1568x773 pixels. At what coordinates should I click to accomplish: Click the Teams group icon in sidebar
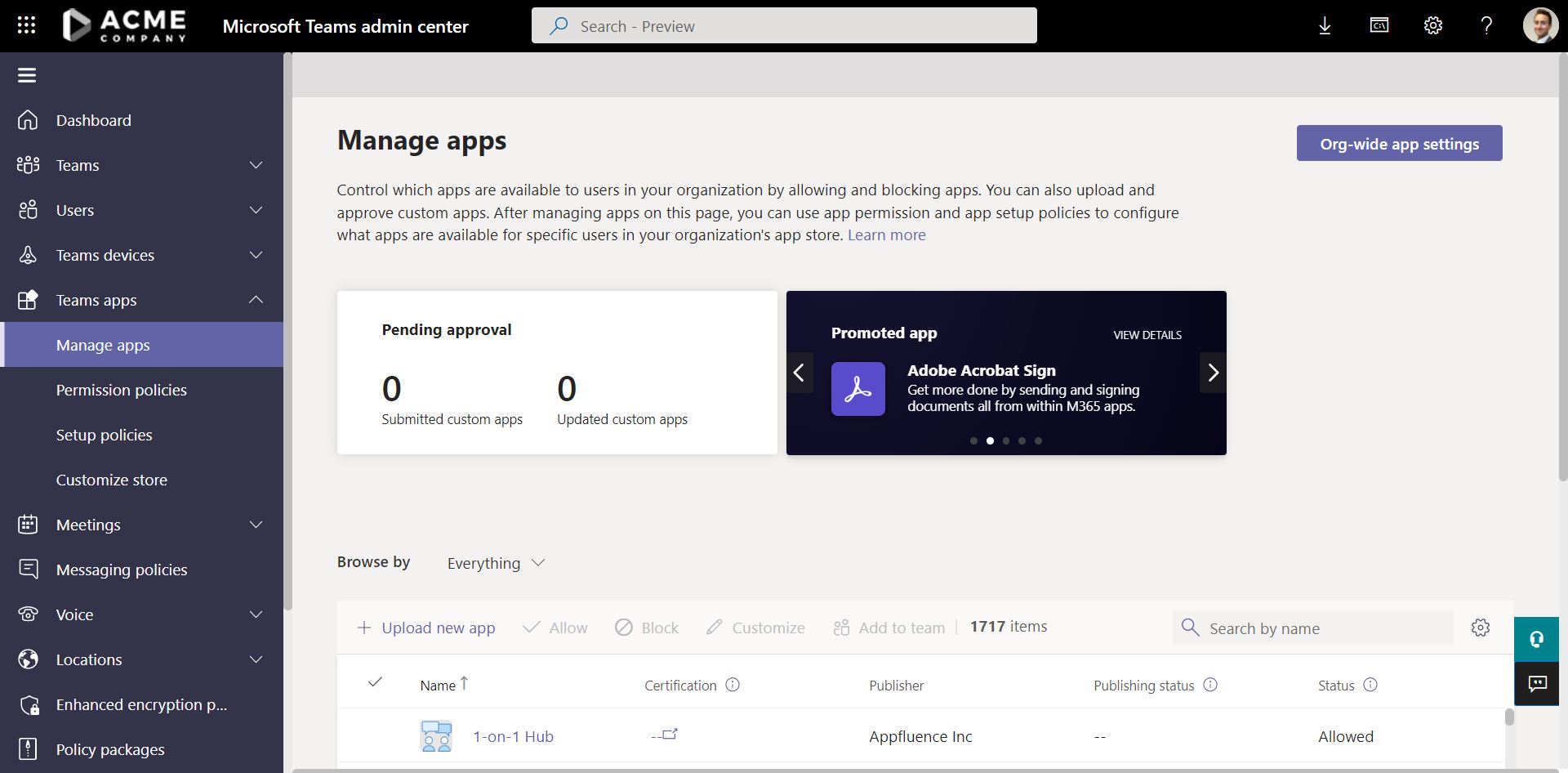tap(28, 165)
